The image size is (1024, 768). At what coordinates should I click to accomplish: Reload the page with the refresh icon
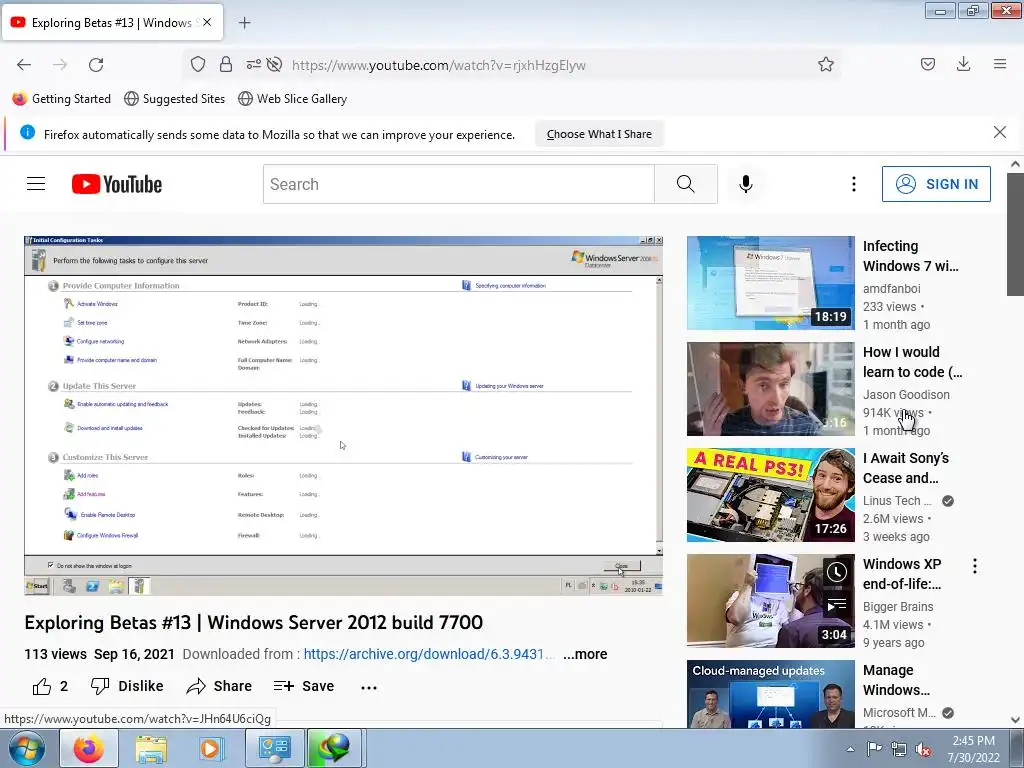coord(96,65)
